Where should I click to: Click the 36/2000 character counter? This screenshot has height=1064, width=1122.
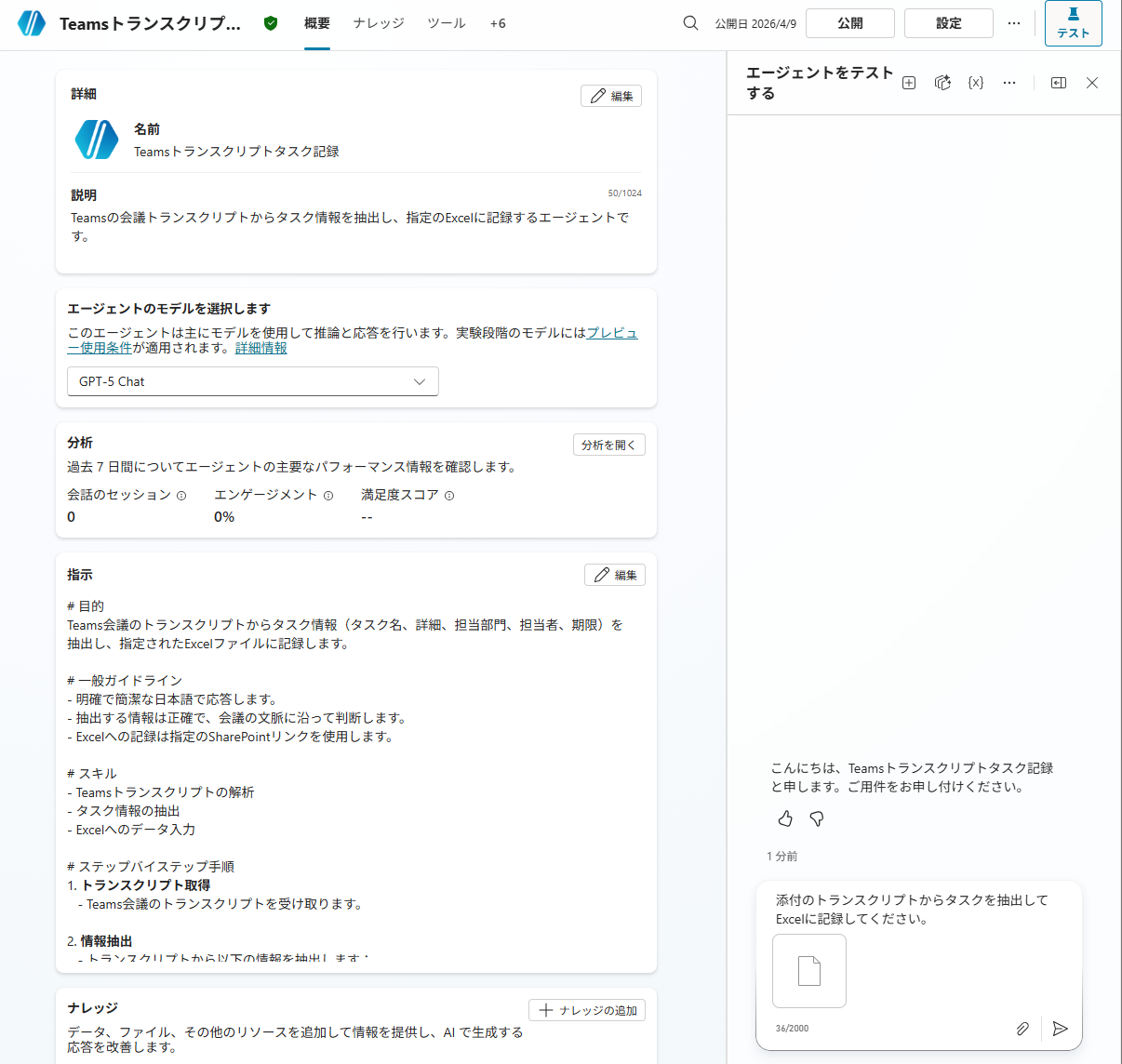pyautogui.click(x=792, y=1029)
